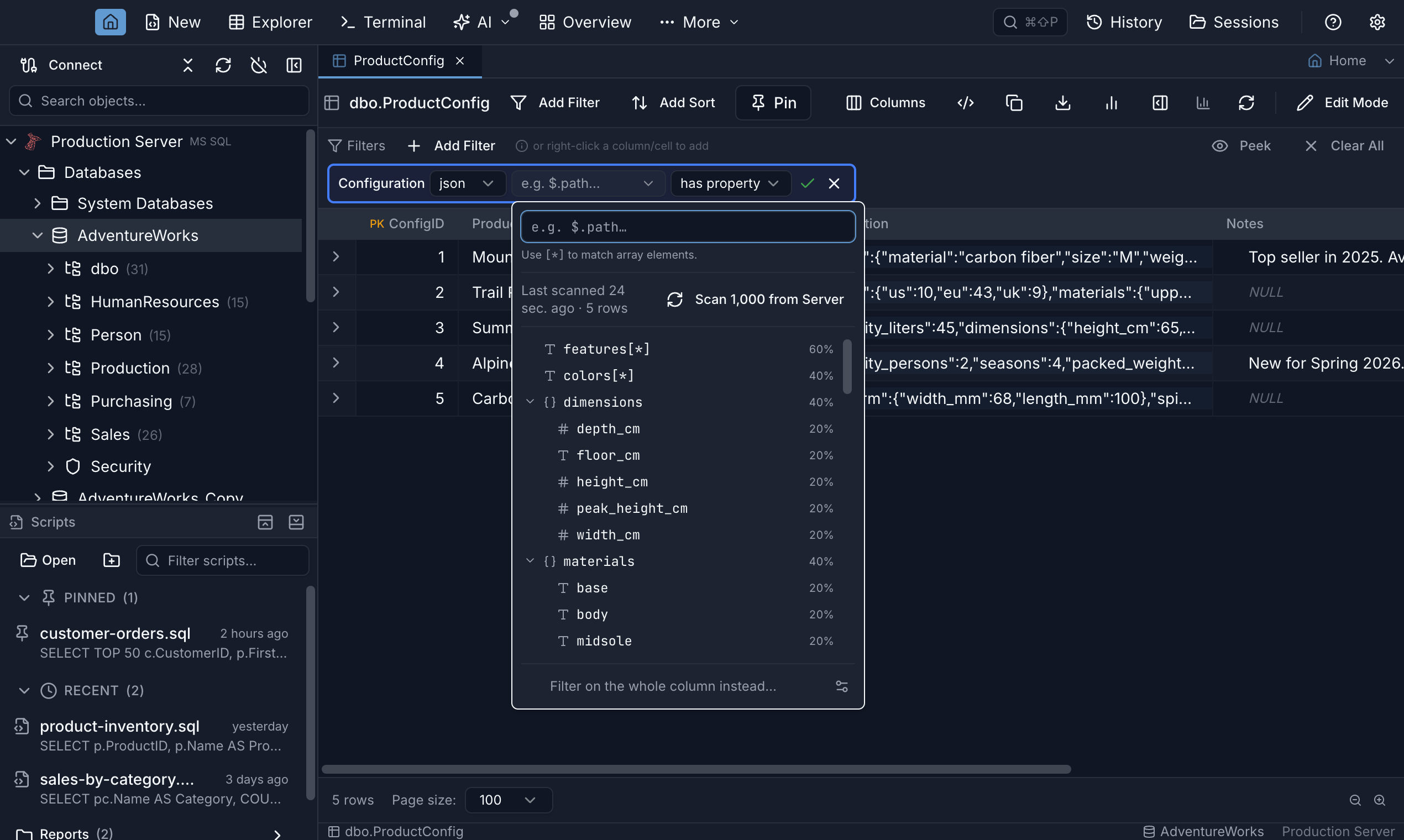Close the ProductConfig tab
This screenshot has height=840, width=1404.
[x=460, y=61]
